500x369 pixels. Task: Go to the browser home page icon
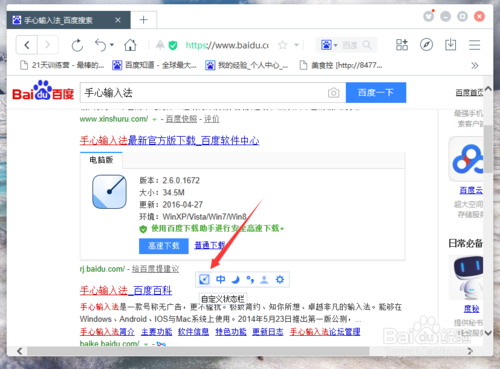tap(130, 45)
